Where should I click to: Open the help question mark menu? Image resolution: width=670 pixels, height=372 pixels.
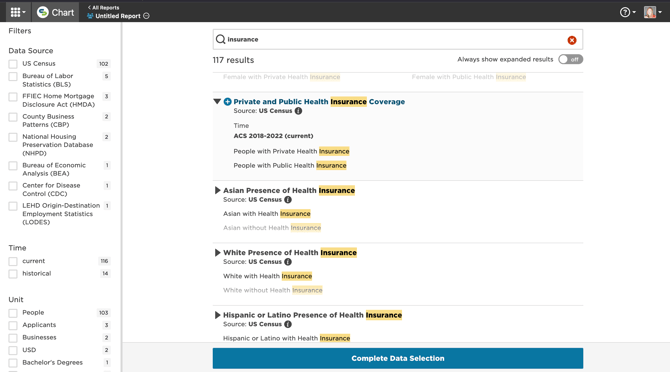(627, 12)
